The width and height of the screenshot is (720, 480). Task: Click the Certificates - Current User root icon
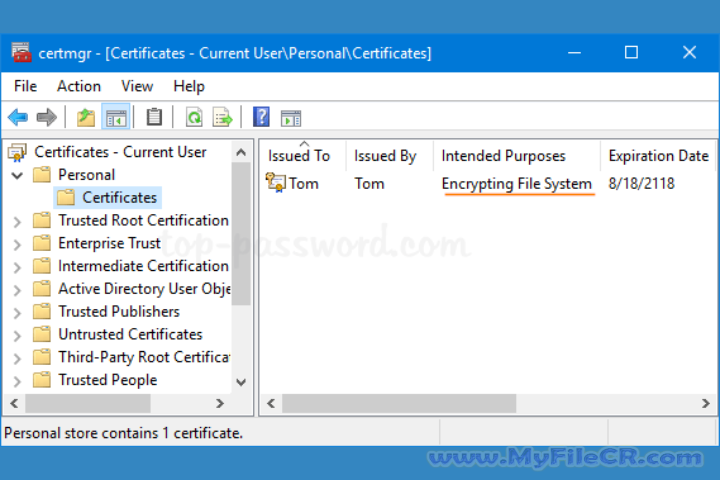17,152
